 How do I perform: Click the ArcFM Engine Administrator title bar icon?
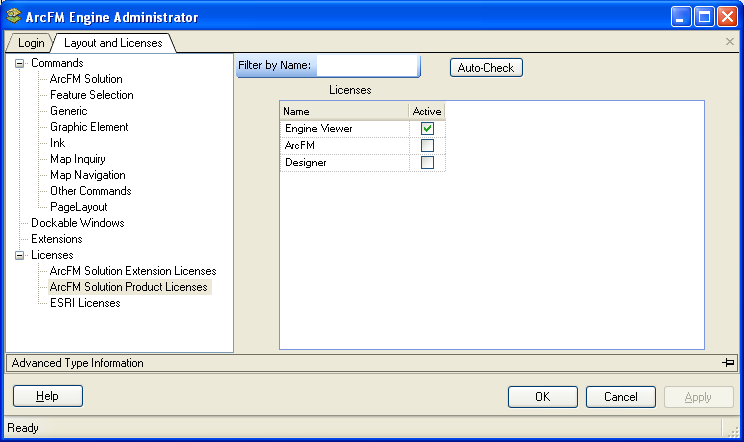[13, 17]
